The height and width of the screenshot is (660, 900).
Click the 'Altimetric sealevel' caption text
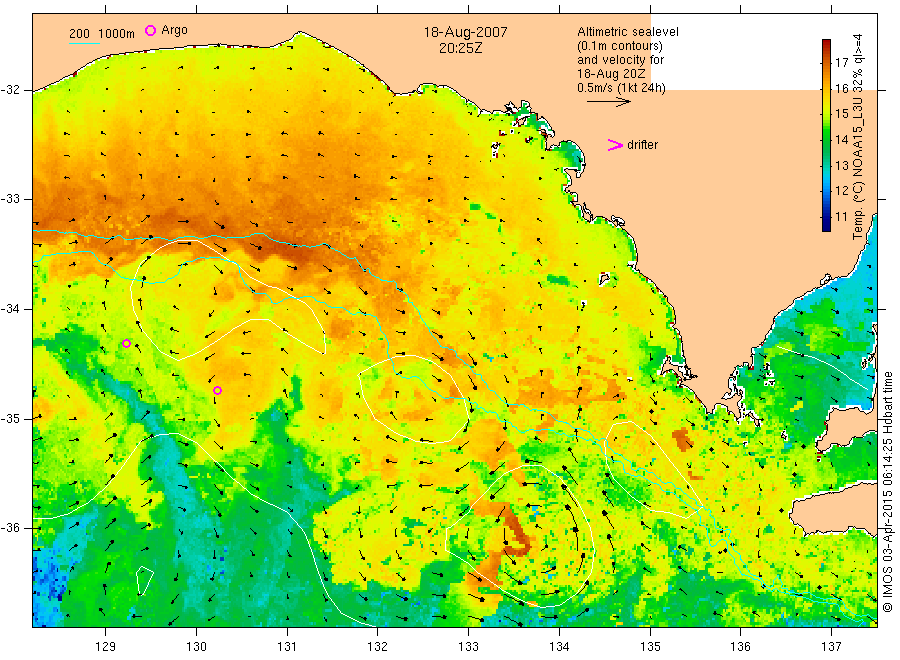click(x=628, y=32)
